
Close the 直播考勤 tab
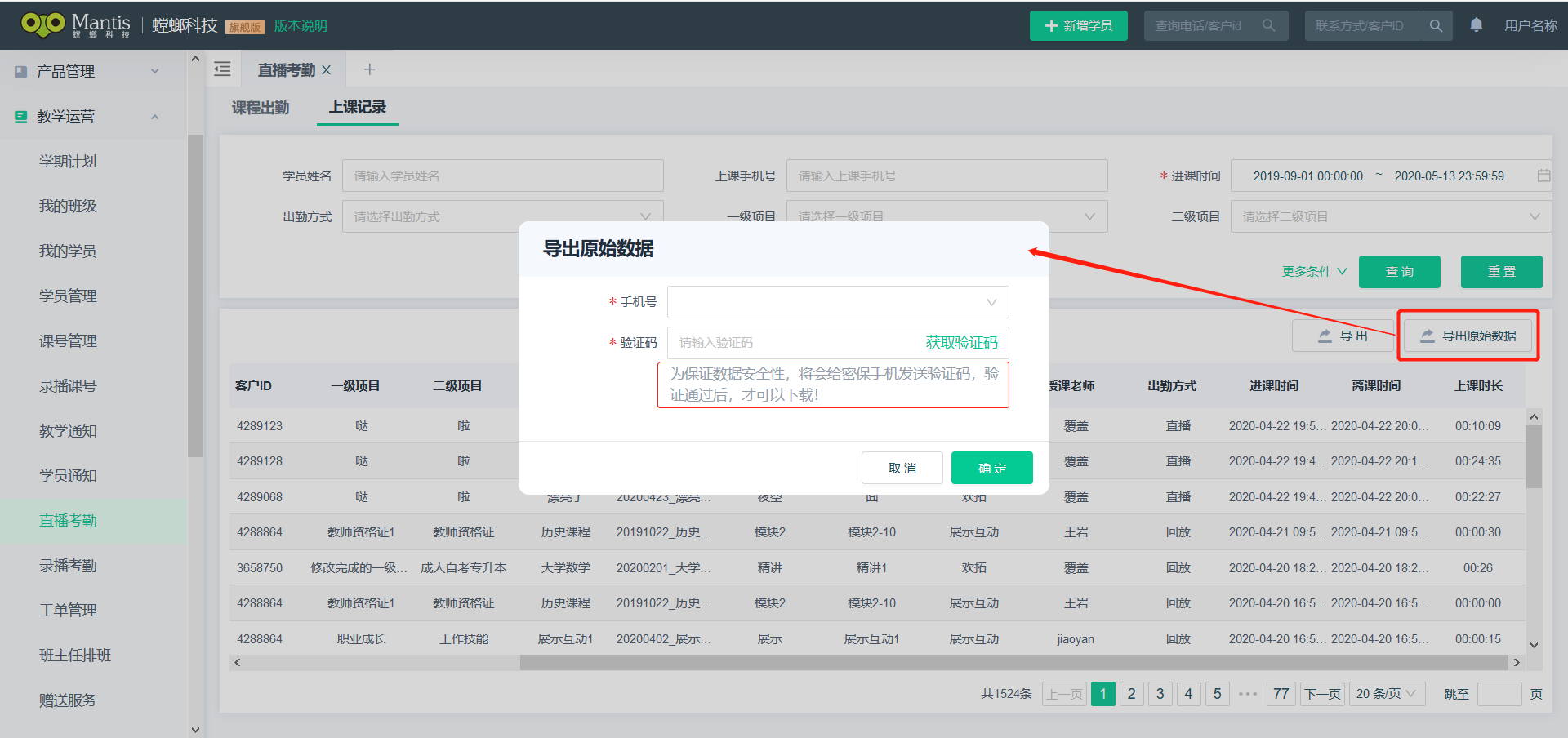327,70
